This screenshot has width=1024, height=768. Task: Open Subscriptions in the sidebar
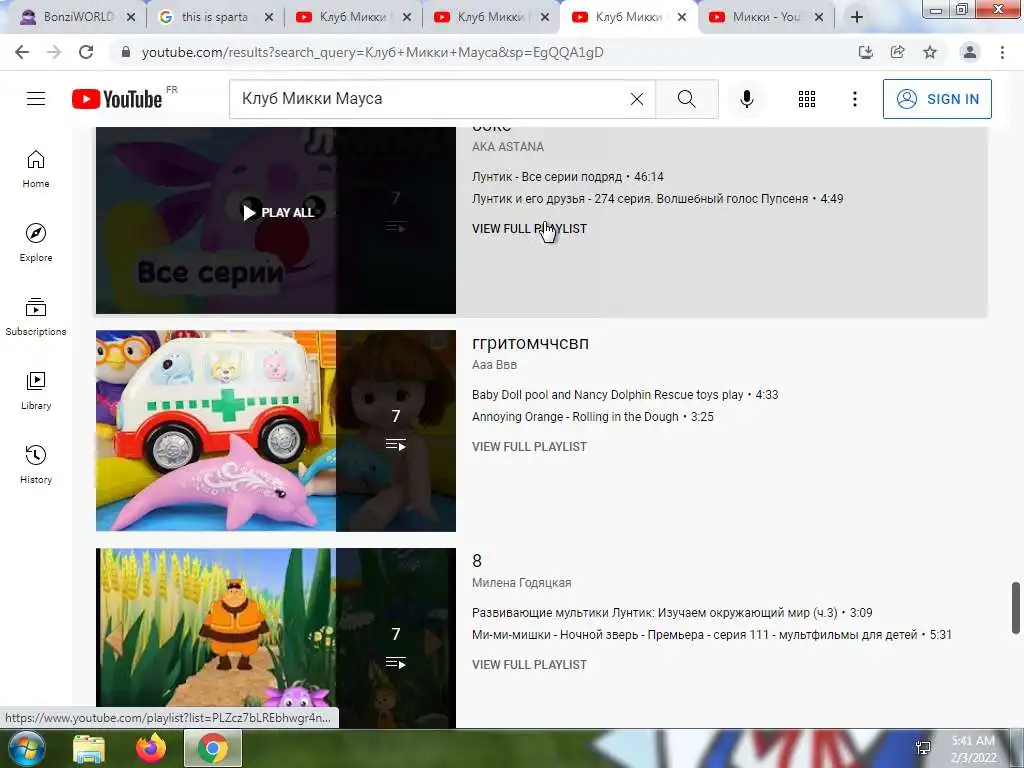pyautogui.click(x=36, y=317)
